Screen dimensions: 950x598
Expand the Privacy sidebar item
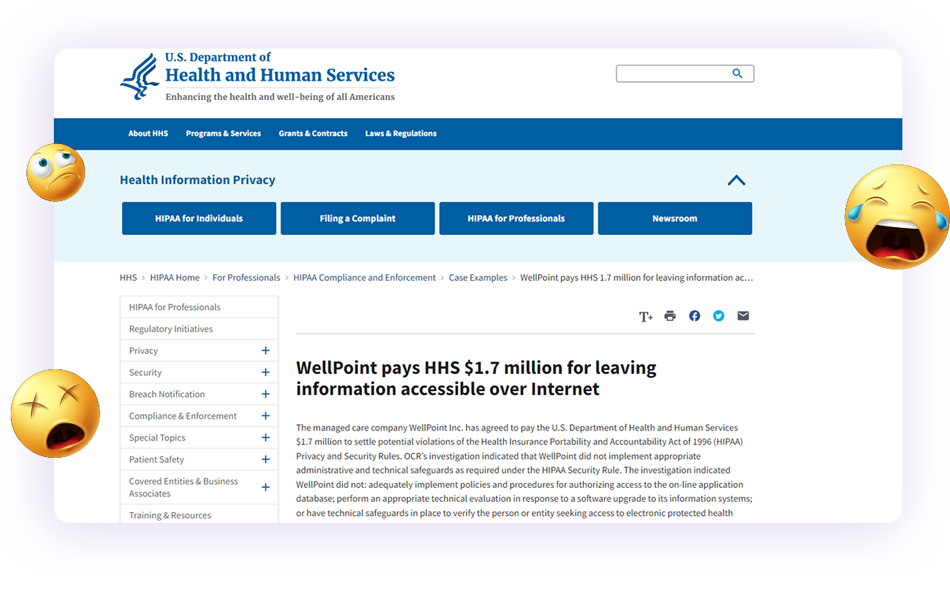265,350
